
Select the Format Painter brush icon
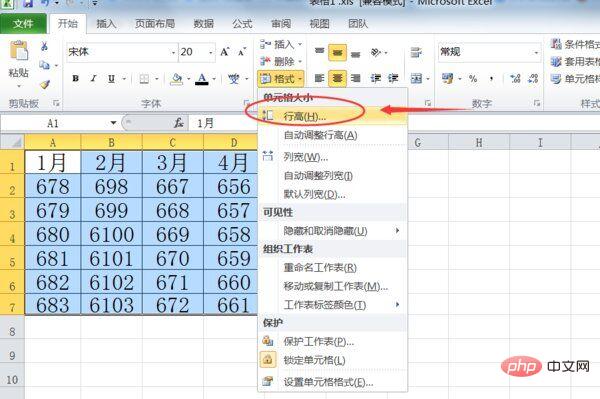pyautogui.click(x=45, y=84)
